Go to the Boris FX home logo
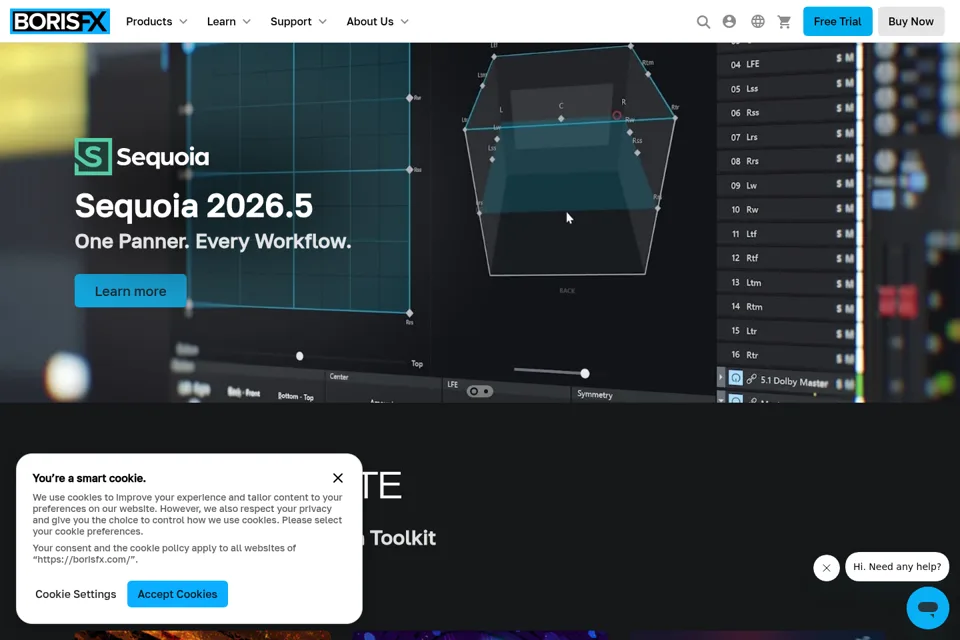The image size is (960, 640). click(60, 21)
